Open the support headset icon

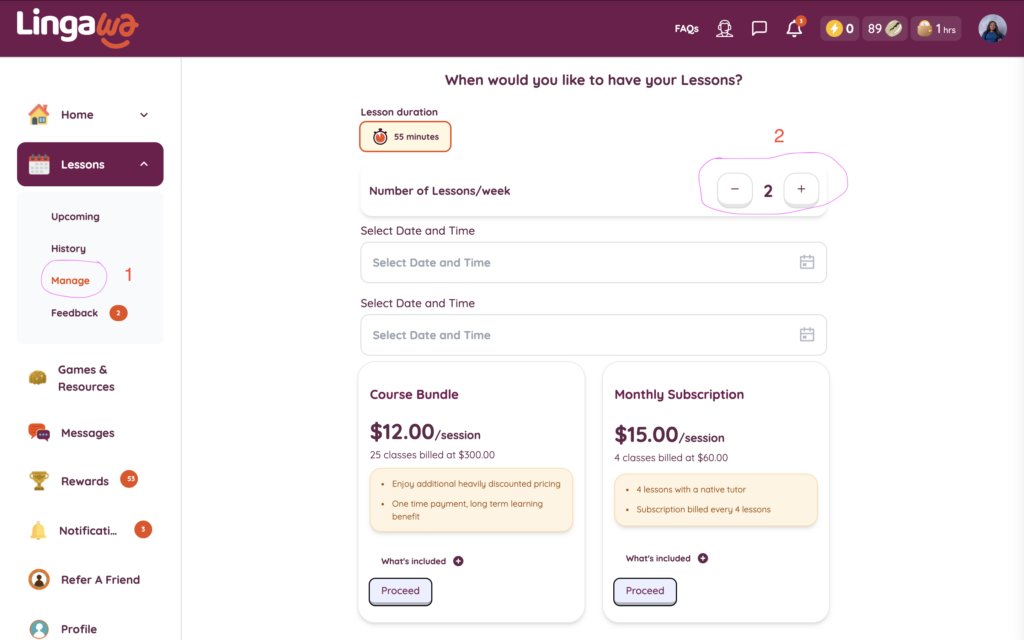click(x=725, y=29)
